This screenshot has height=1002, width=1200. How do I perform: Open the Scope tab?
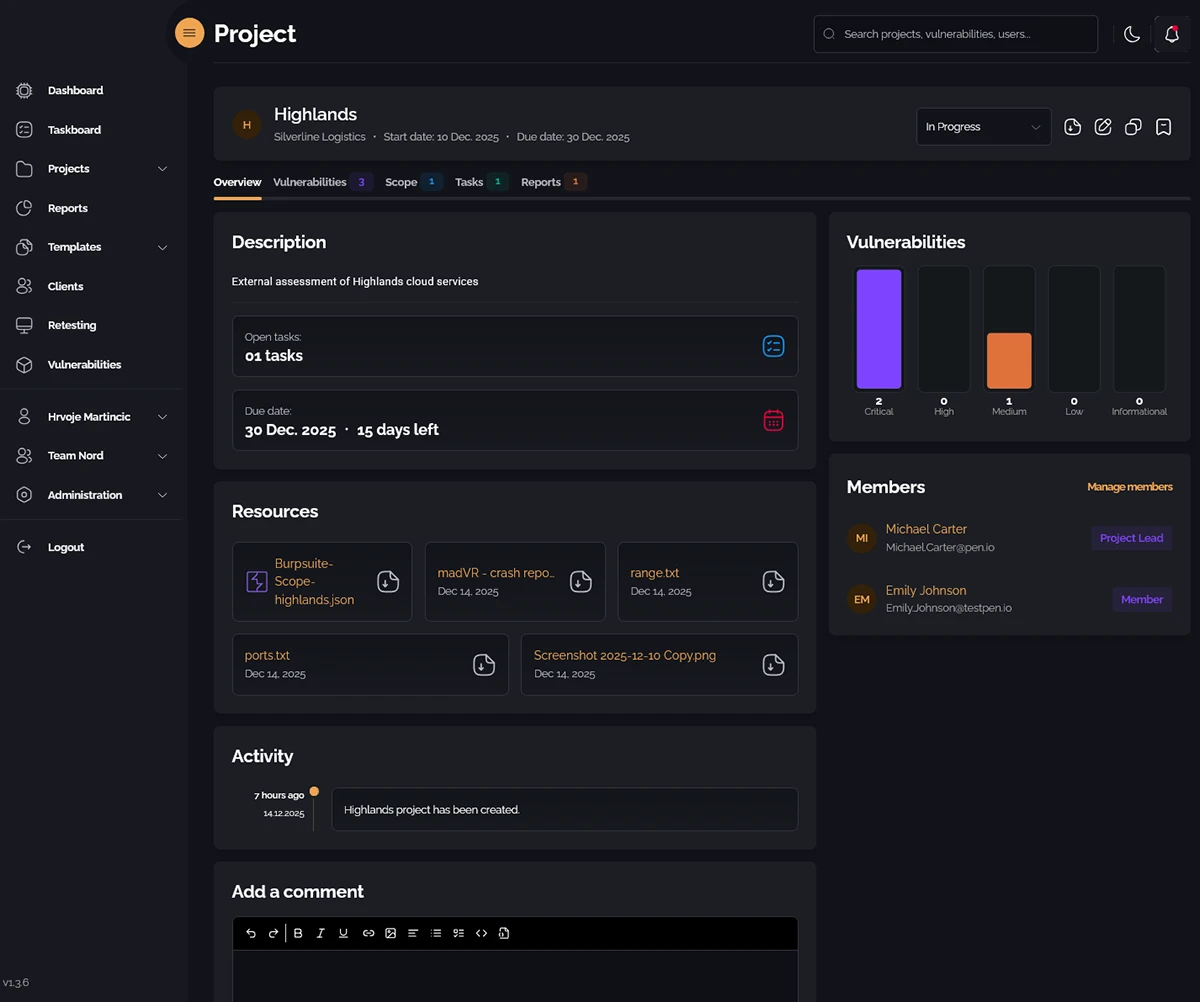(401, 182)
